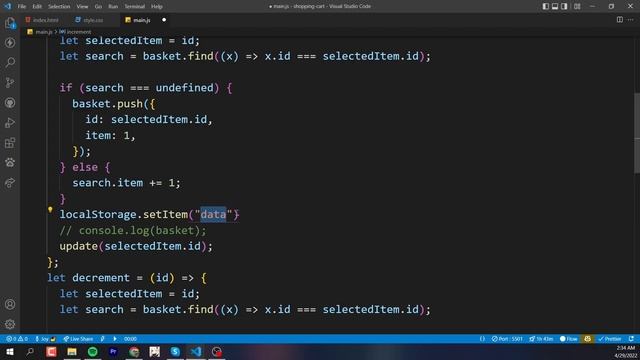Open the Explorer view in activity bar

(10, 23)
